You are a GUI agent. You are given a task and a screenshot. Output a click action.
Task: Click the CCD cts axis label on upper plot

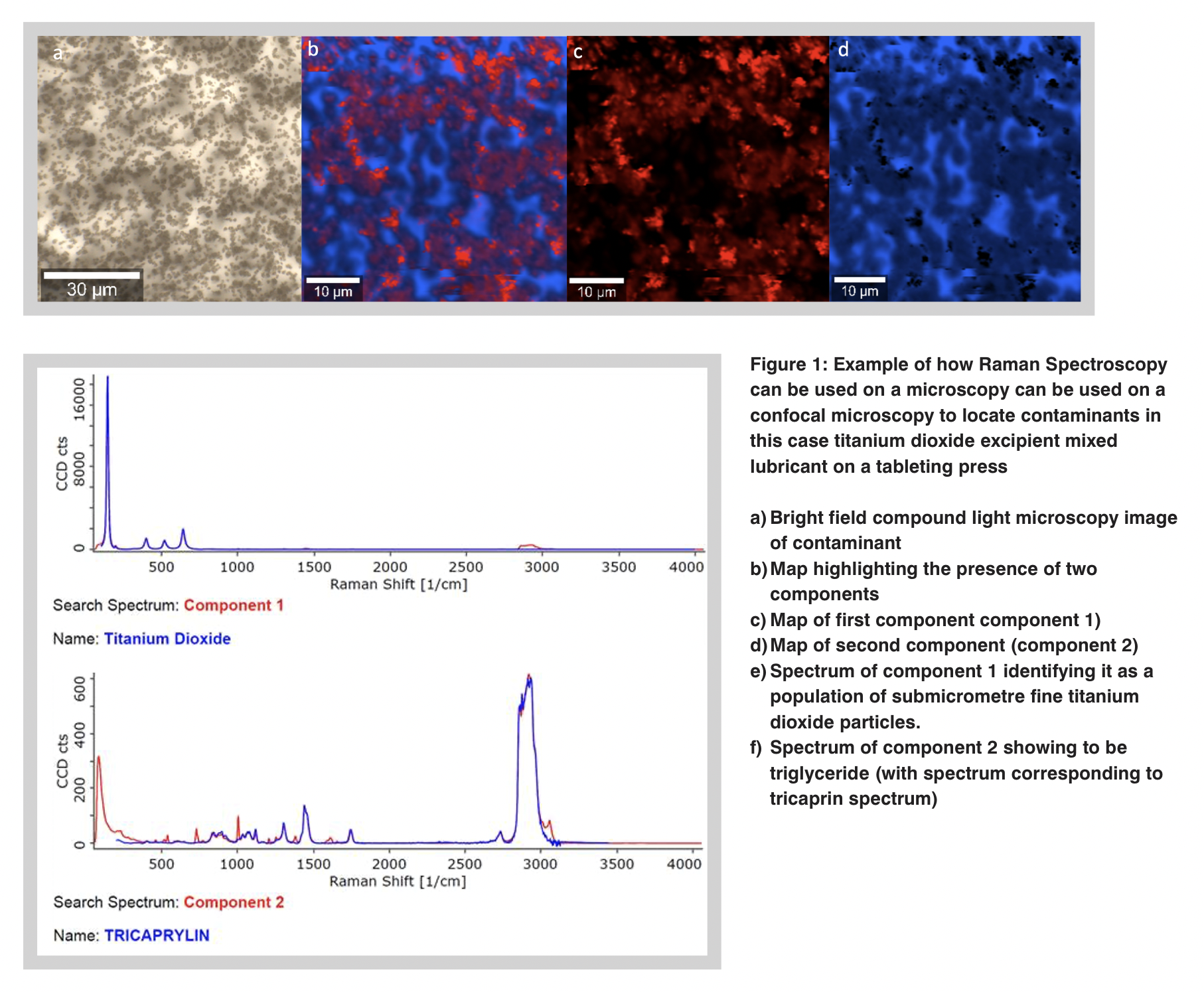(62, 463)
